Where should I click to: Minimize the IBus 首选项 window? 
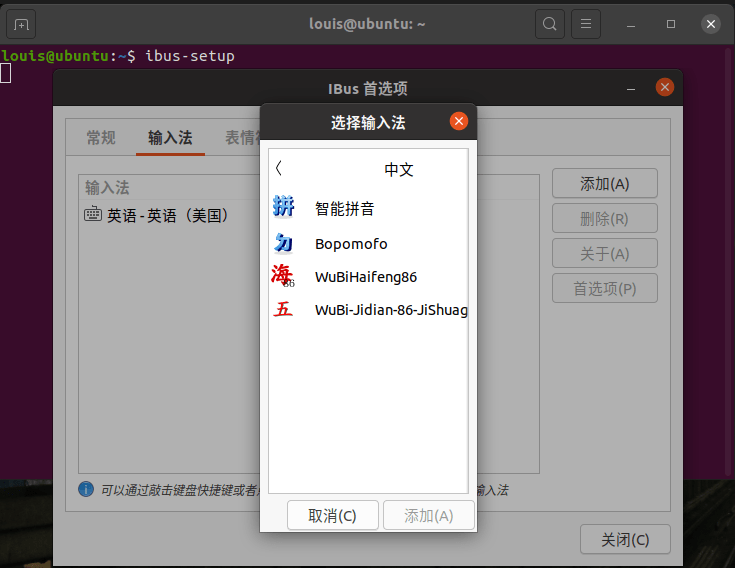[x=631, y=88]
